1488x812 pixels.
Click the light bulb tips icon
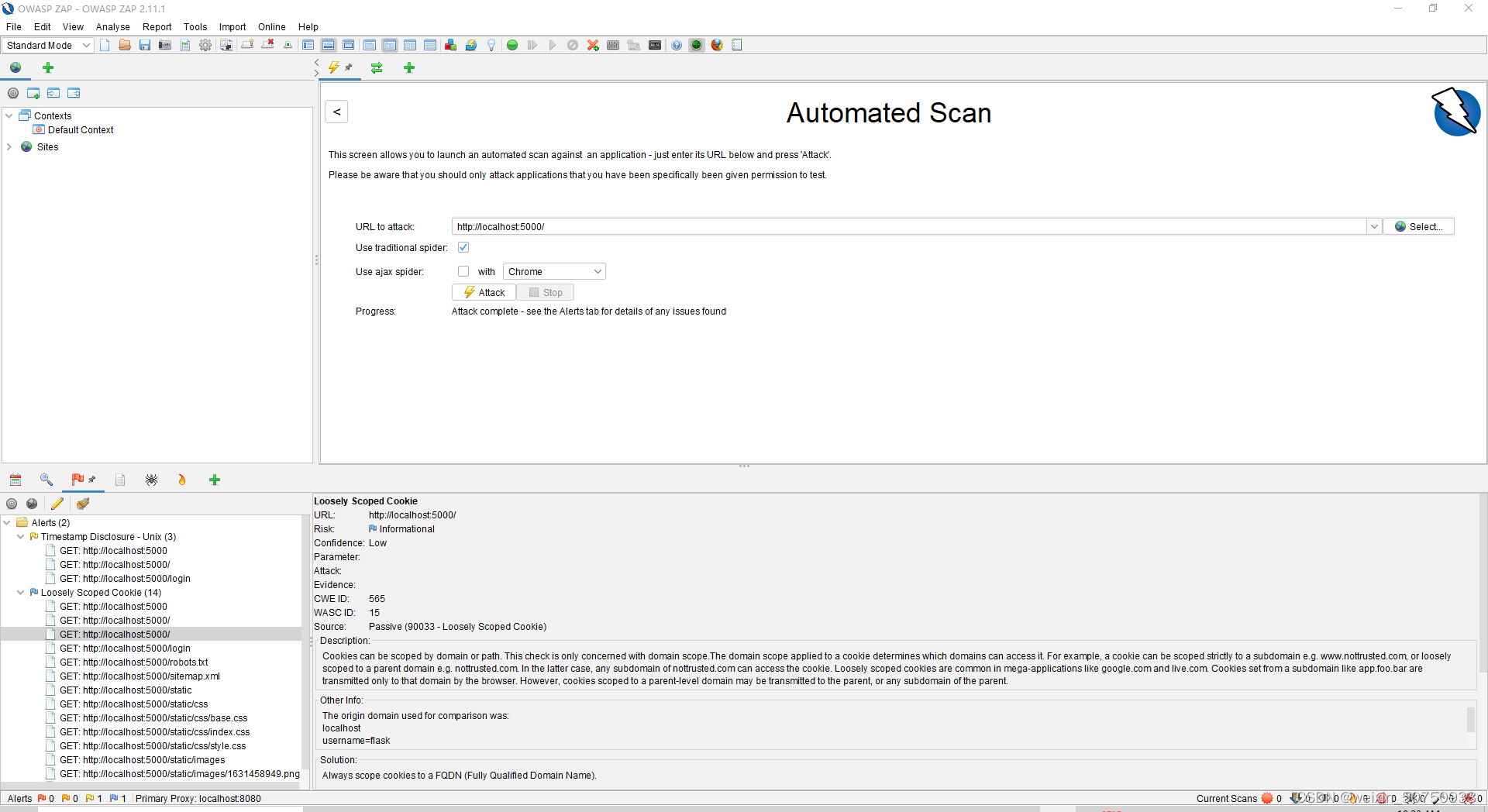tap(491, 45)
